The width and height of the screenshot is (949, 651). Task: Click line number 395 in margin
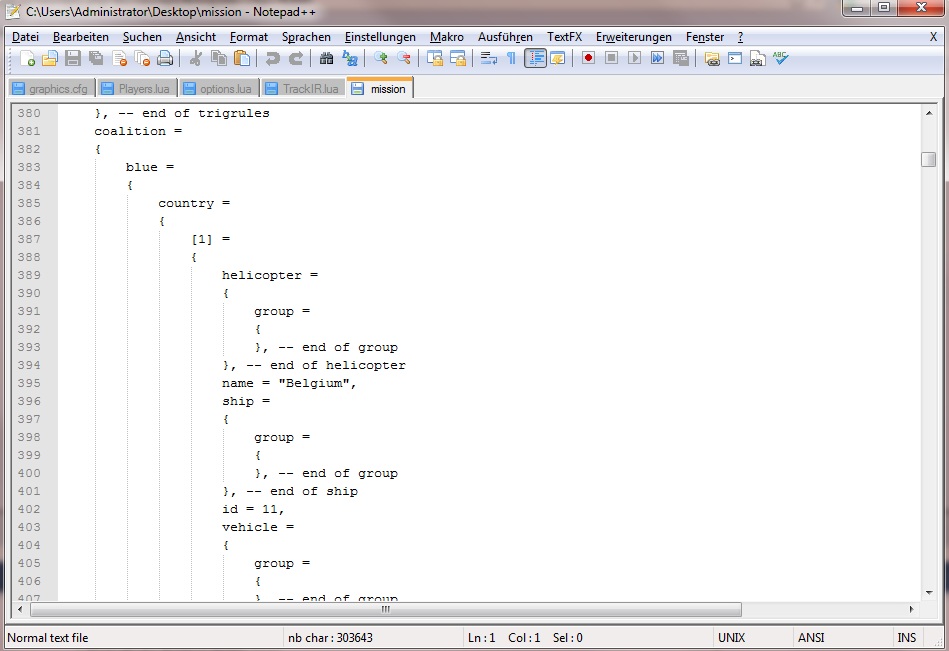[29, 383]
